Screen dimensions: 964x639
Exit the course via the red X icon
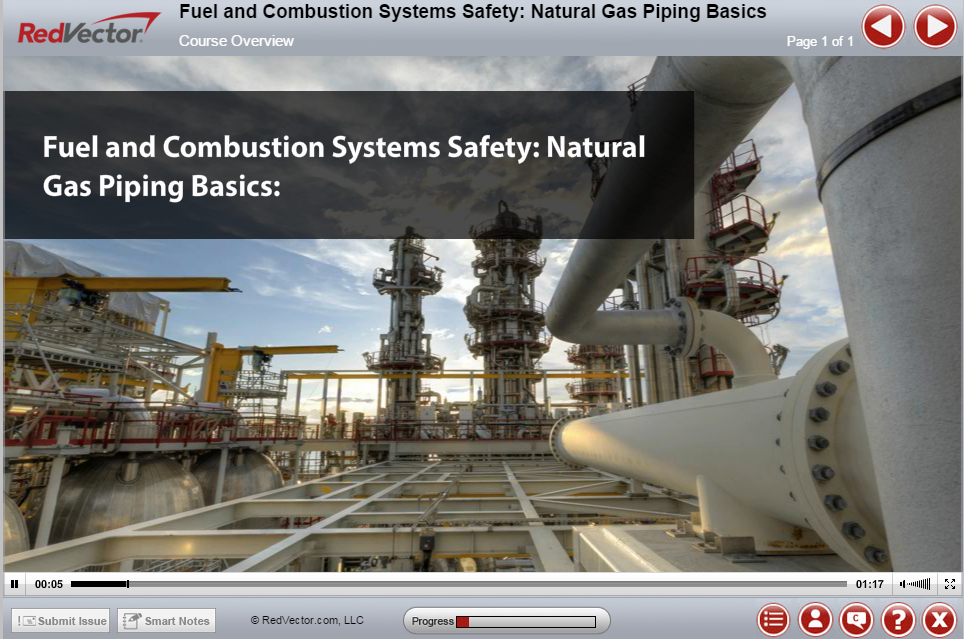[x=938, y=620]
